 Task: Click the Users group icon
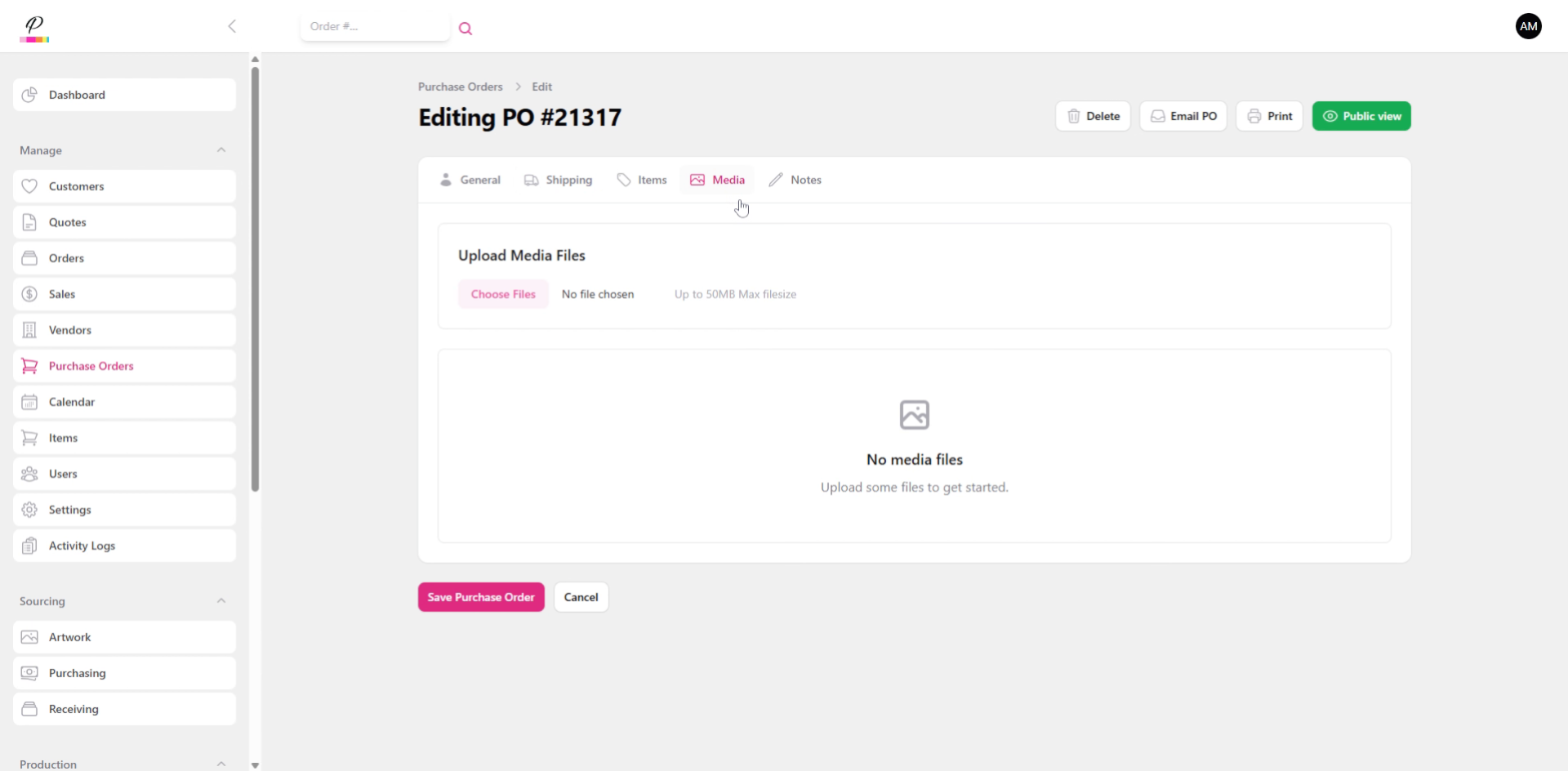click(29, 473)
